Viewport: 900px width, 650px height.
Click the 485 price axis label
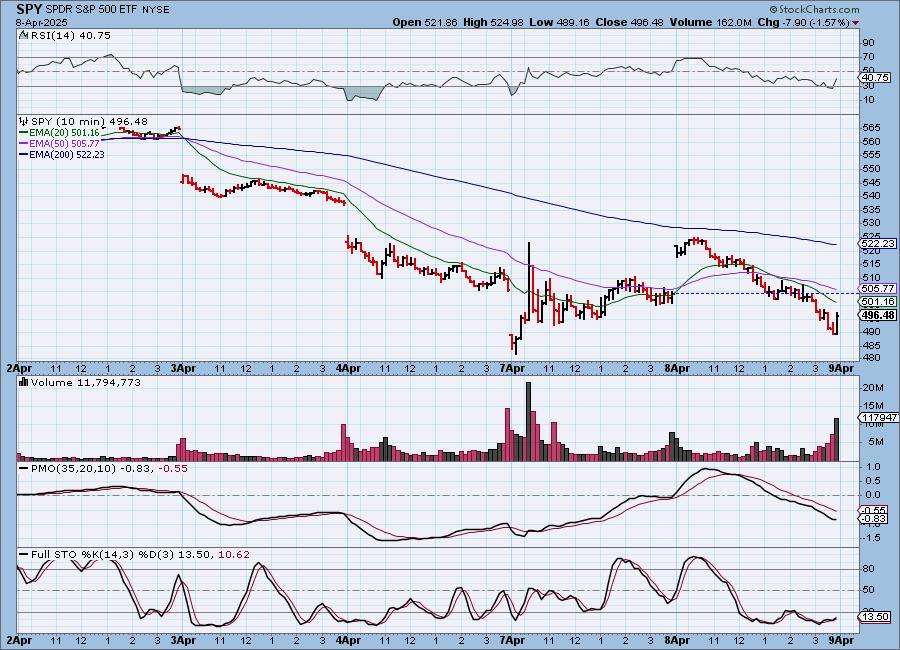[871, 345]
